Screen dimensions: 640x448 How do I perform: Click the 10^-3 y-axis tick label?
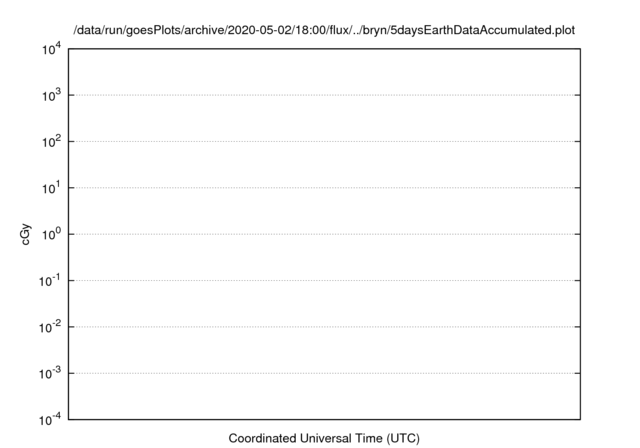pyautogui.click(x=50, y=373)
